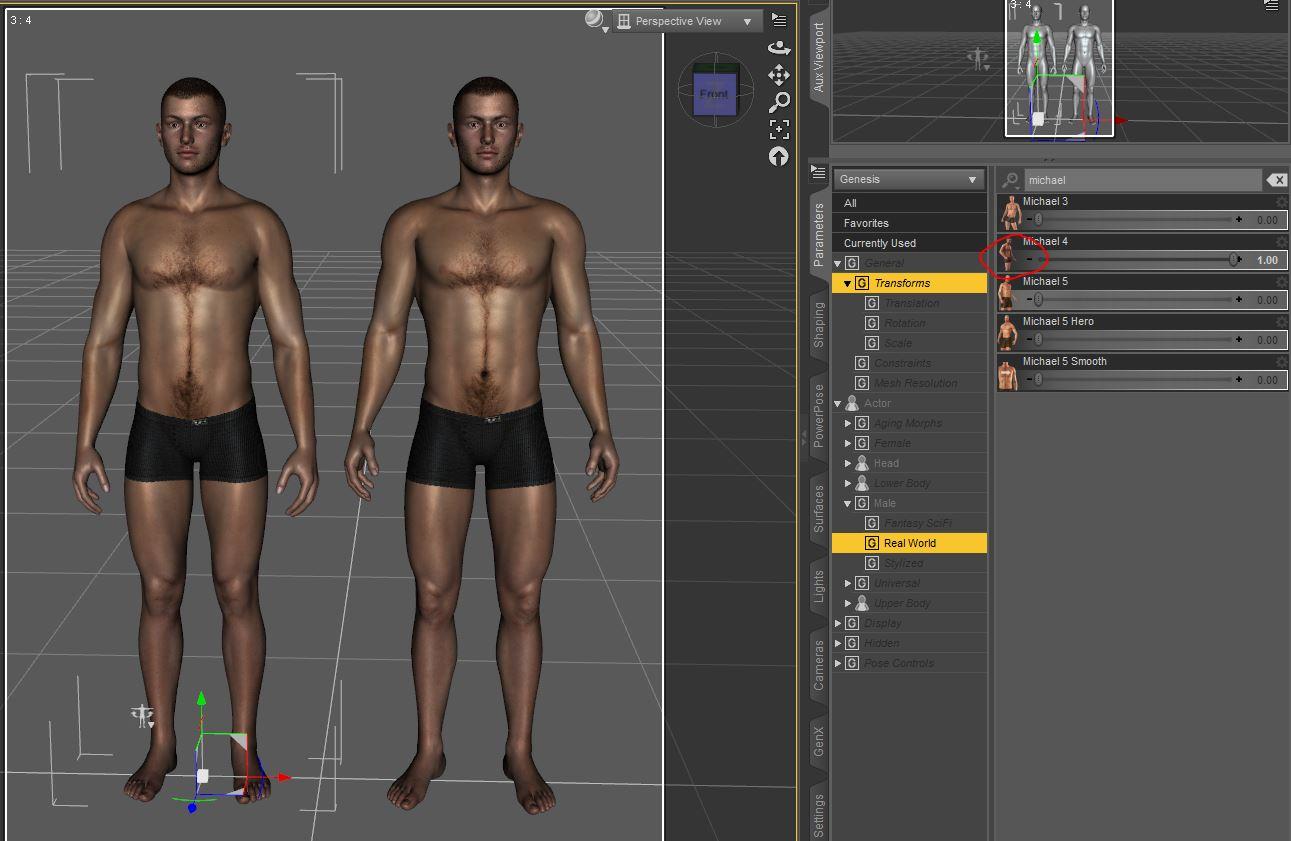Expand the Pose Controls group arrow
This screenshot has width=1291, height=841.
click(x=838, y=663)
